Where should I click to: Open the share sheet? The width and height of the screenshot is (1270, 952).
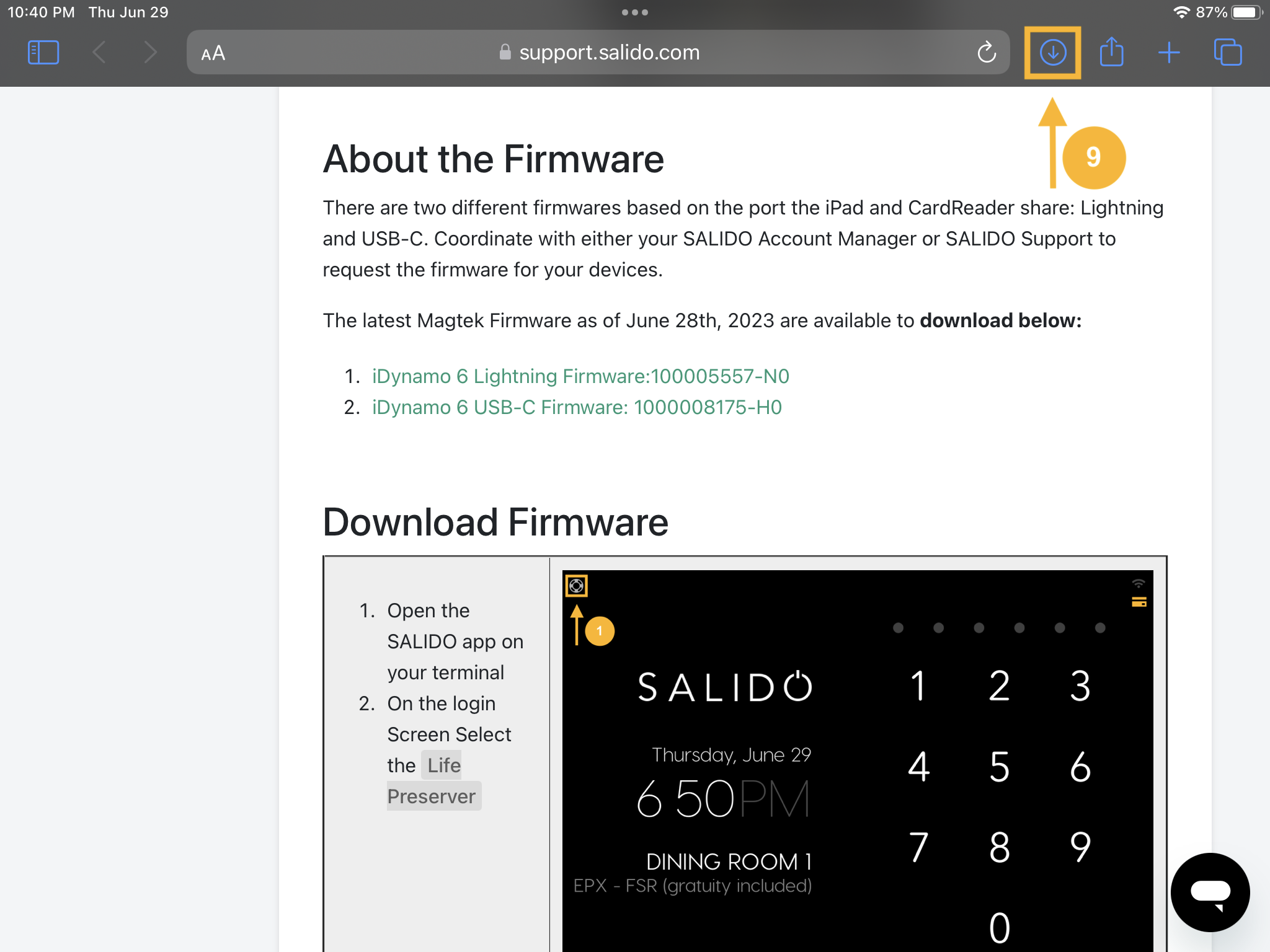pyautogui.click(x=1111, y=51)
